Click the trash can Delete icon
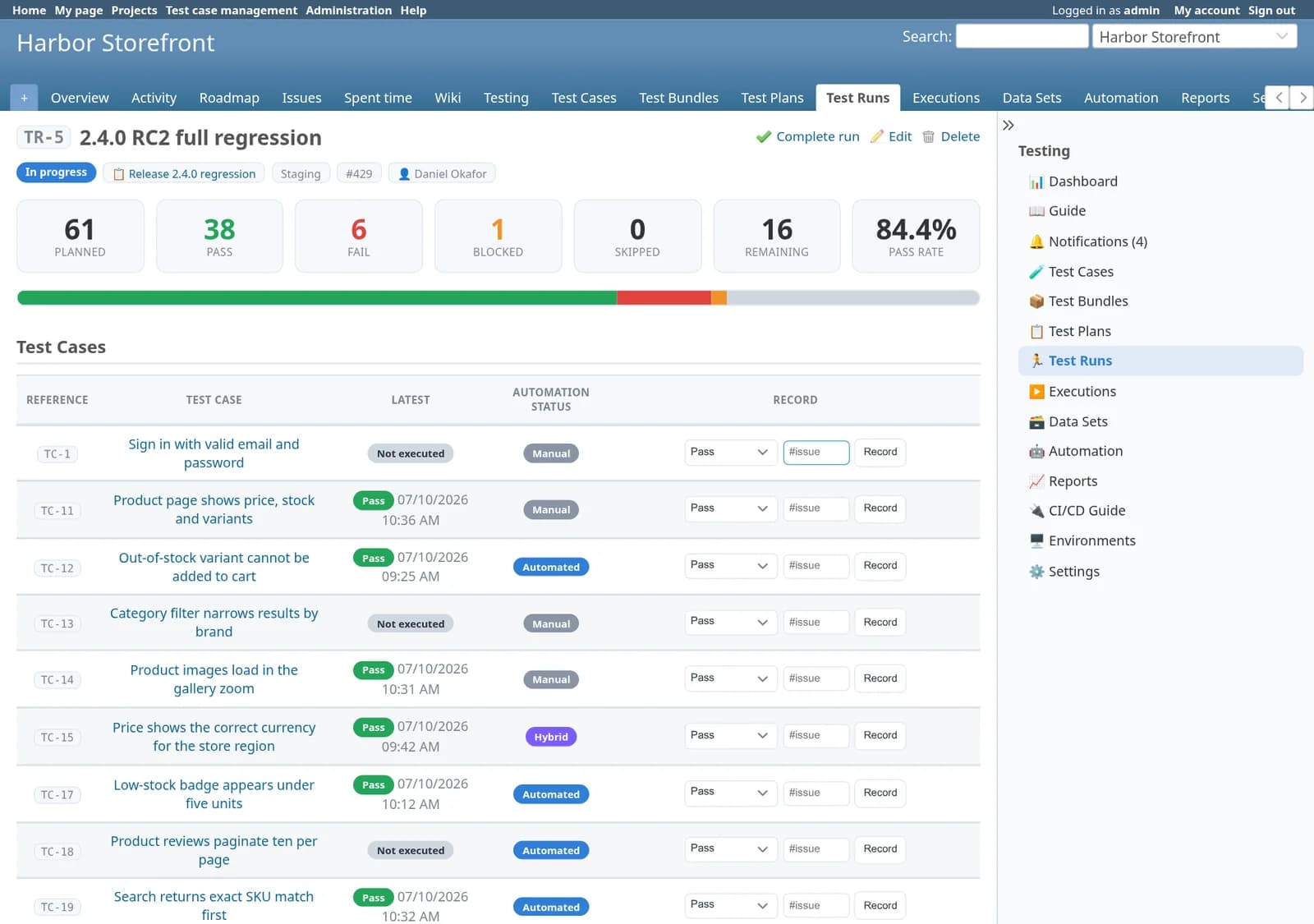The image size is (1314, 924). (x=929, y=136)
